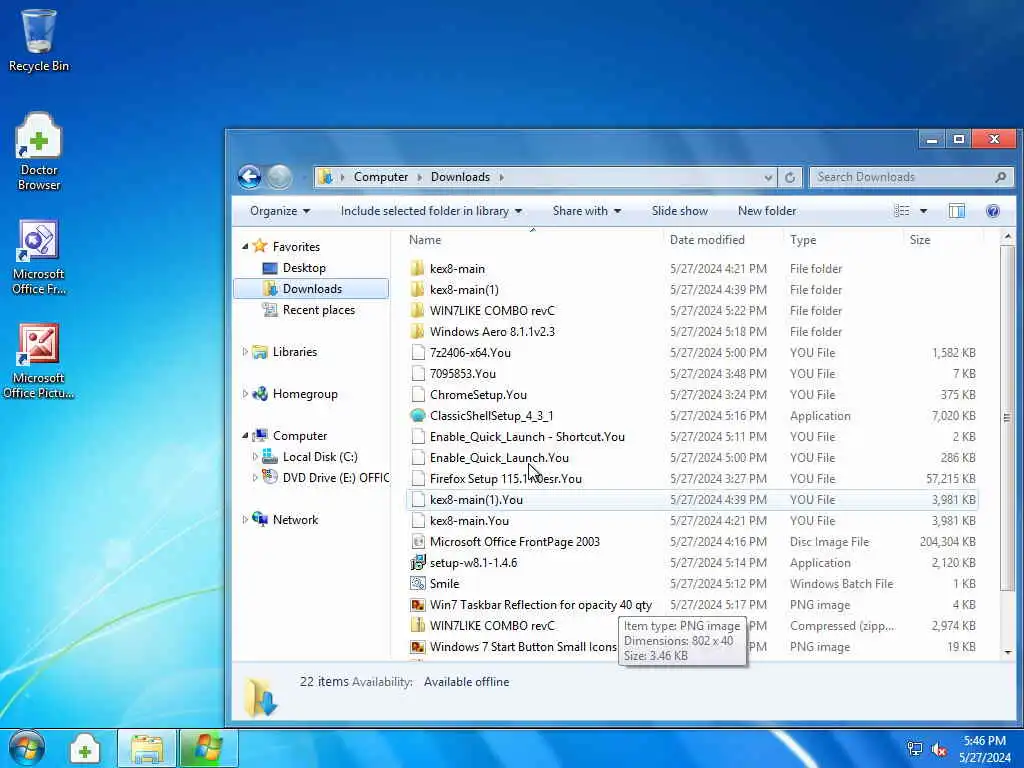The width and height of the screenshot is (1024, 768).
Task: Toggle the preview pane button
Action: 957,210
